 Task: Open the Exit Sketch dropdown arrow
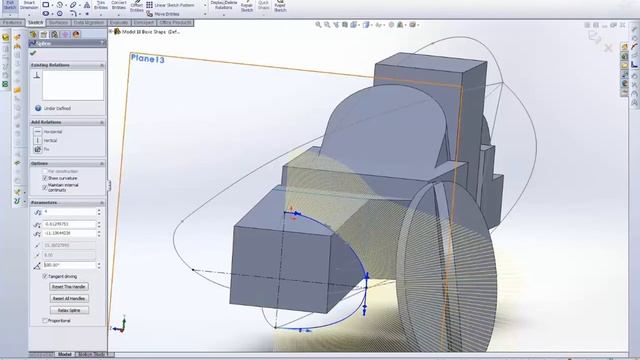coord(9,15)
